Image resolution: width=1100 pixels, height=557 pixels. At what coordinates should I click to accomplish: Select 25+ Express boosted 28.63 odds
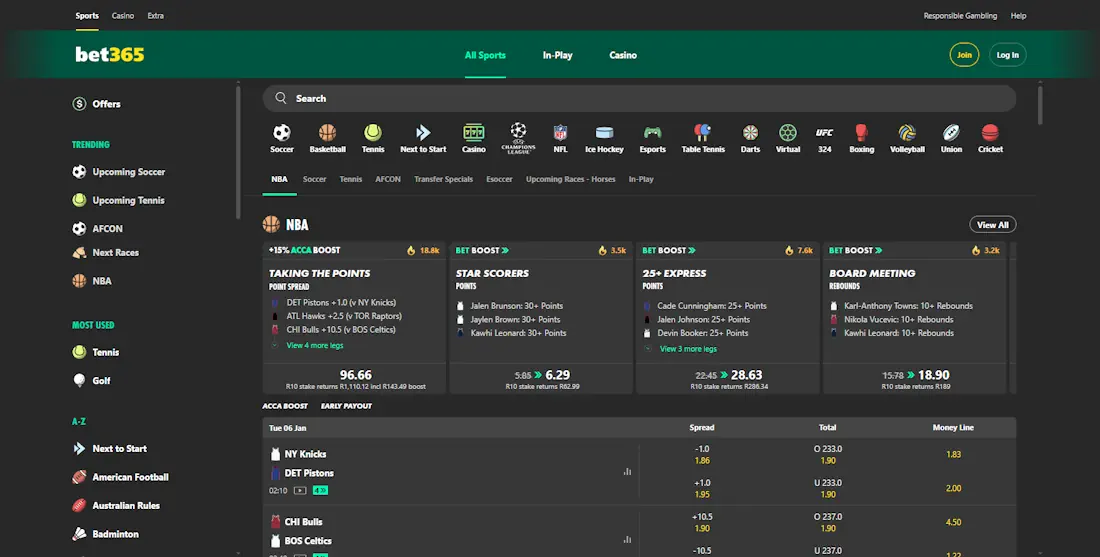click(x=729, y=379)
